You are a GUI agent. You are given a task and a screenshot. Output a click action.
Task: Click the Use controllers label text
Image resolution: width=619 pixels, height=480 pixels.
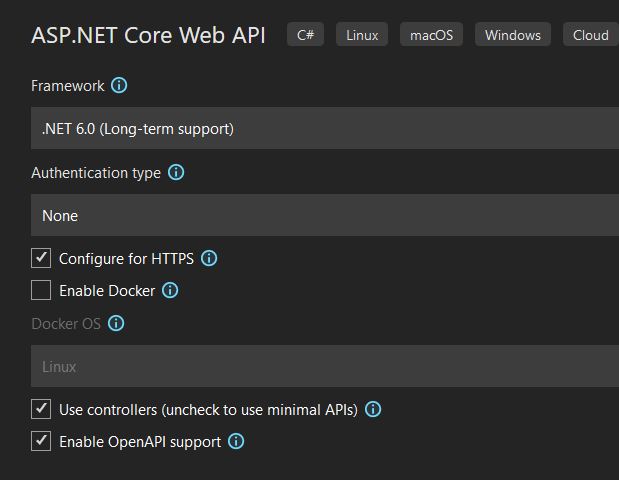[208, 410]
